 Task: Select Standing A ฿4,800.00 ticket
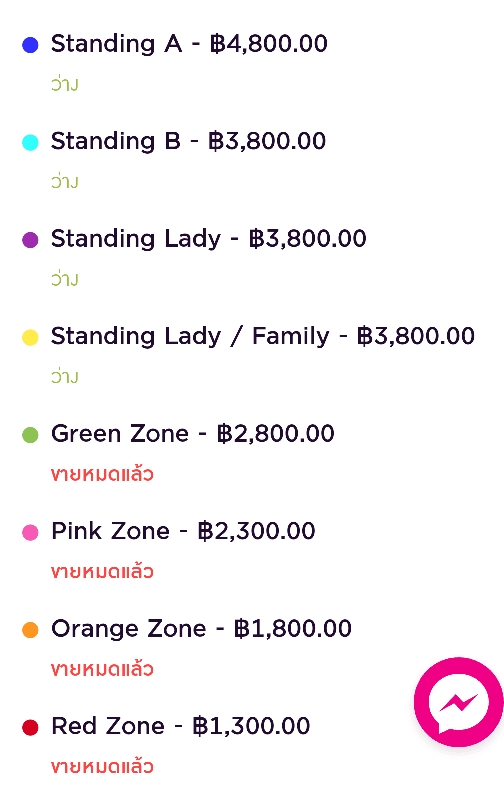point(189,44)
